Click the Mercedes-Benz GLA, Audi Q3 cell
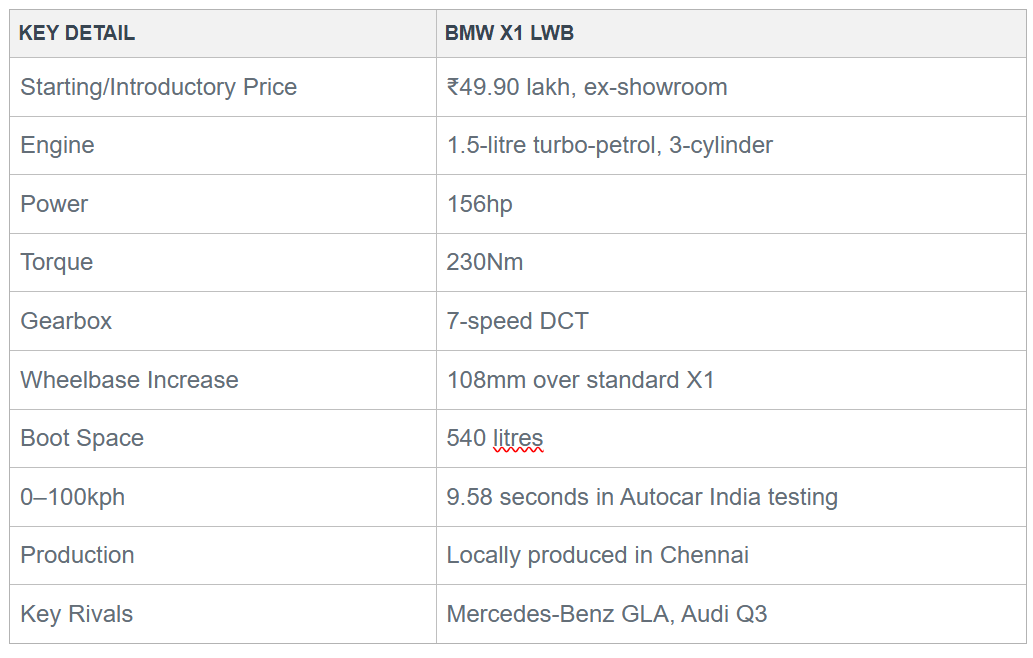This screenshot has width=1033, height=658. (731, 614)
